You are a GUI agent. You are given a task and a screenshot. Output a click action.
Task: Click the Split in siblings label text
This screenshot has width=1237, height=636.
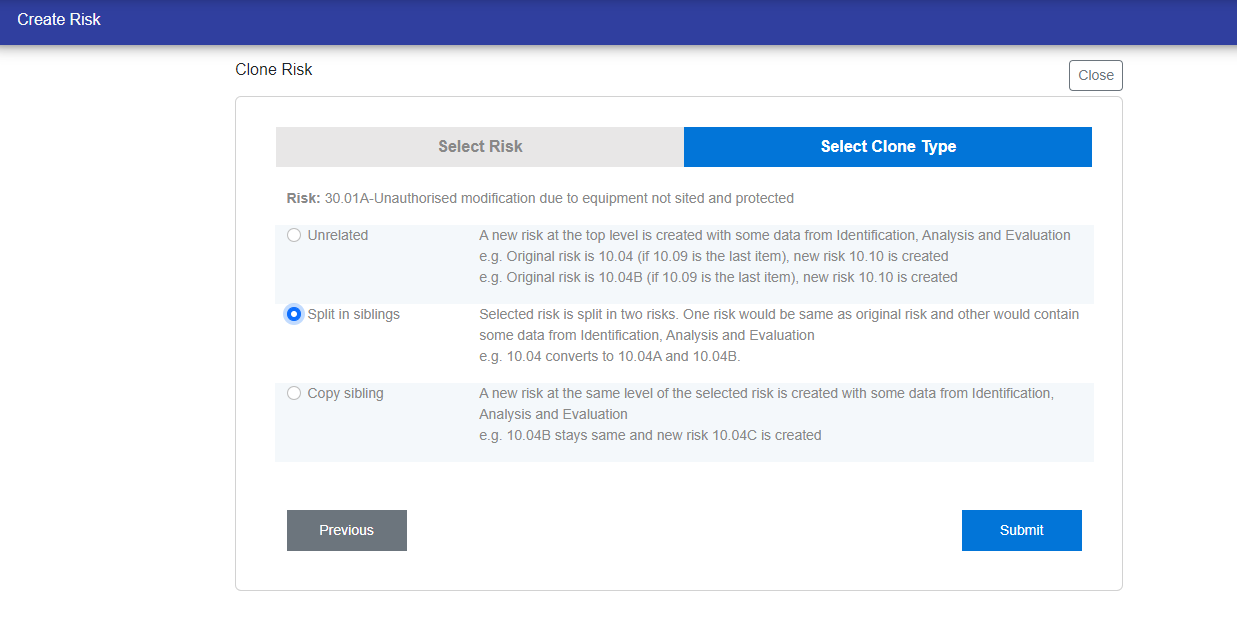[353, 314]
